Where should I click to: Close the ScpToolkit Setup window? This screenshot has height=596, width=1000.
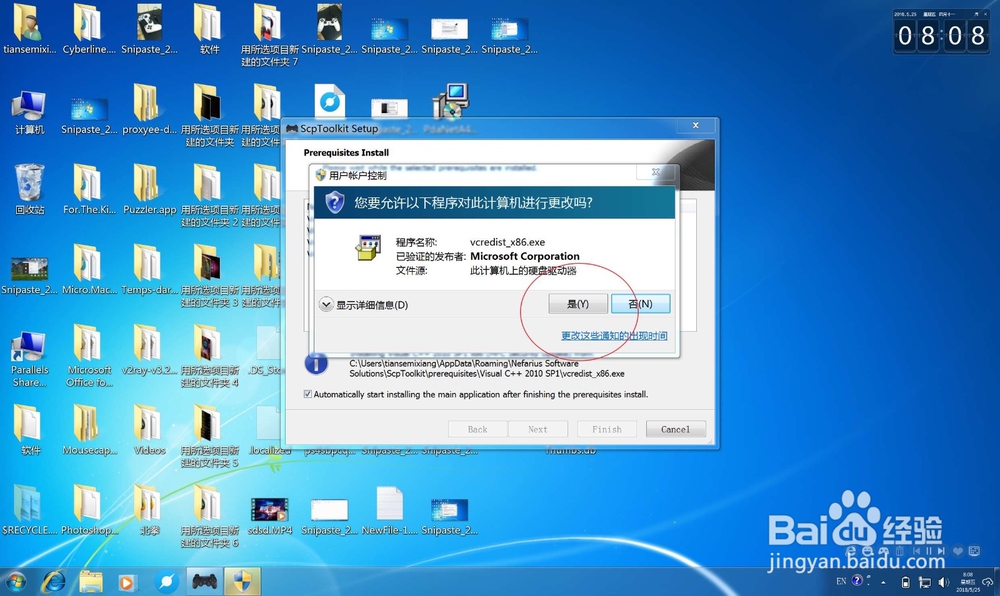tap(696, 126)
